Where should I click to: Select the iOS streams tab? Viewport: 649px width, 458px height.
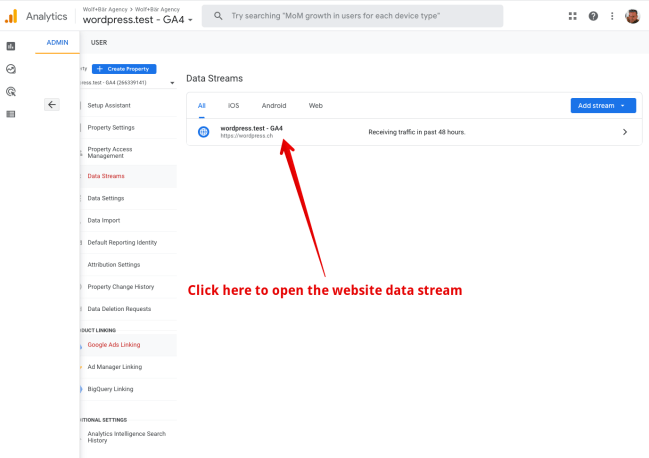[233, 106]
